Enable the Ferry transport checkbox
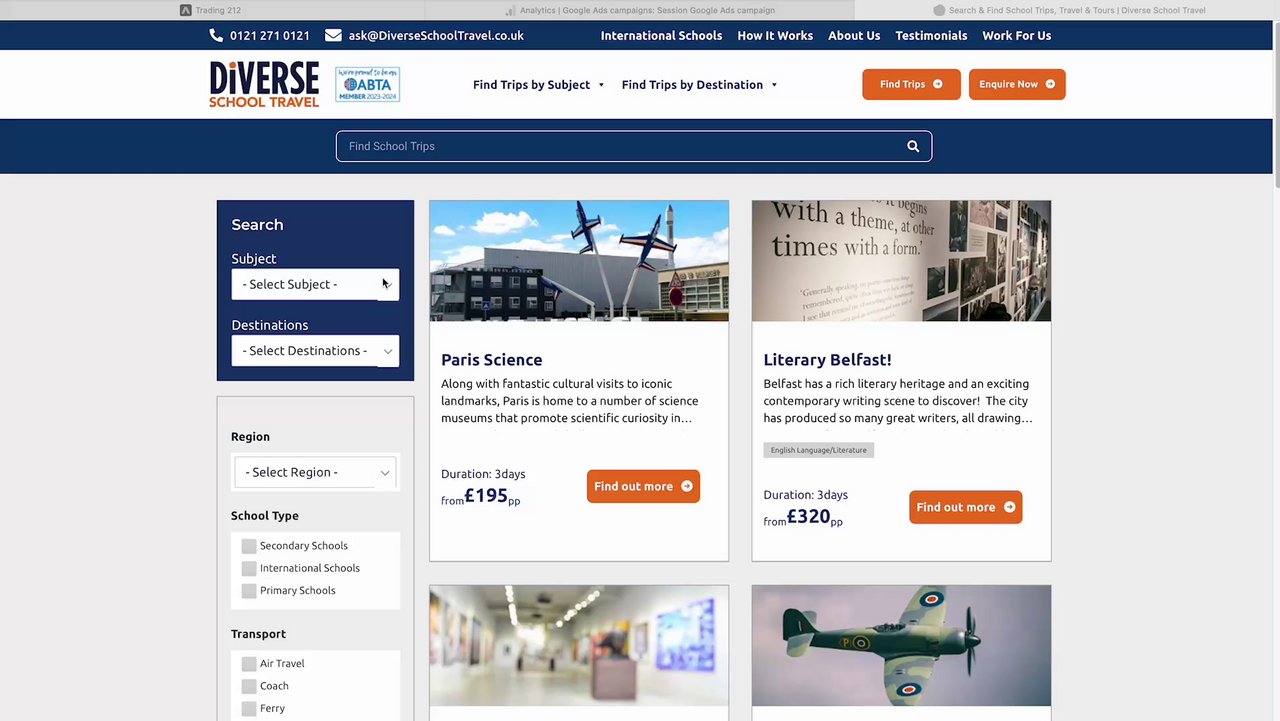 click(249, 708)
